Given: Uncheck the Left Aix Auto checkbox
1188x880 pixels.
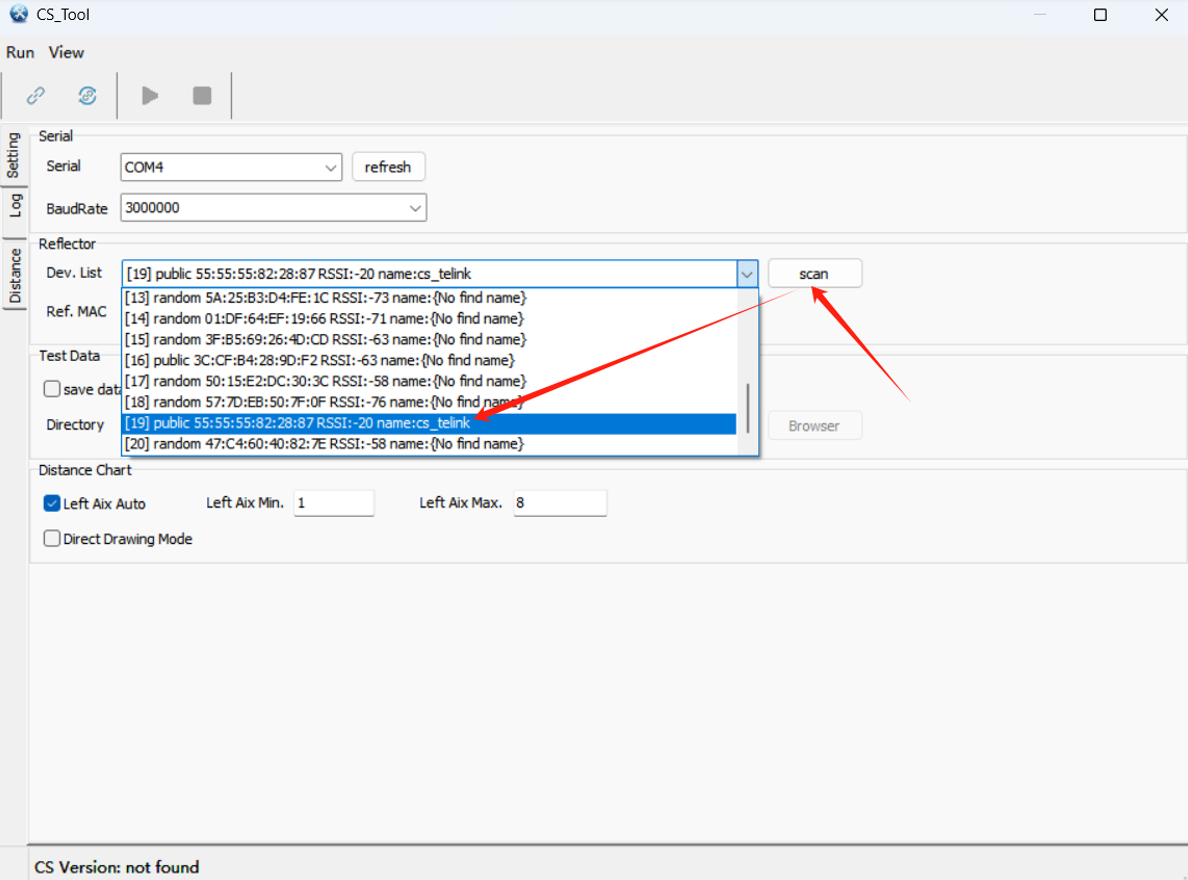Looking at the screenshot, I should coord(52,504).
